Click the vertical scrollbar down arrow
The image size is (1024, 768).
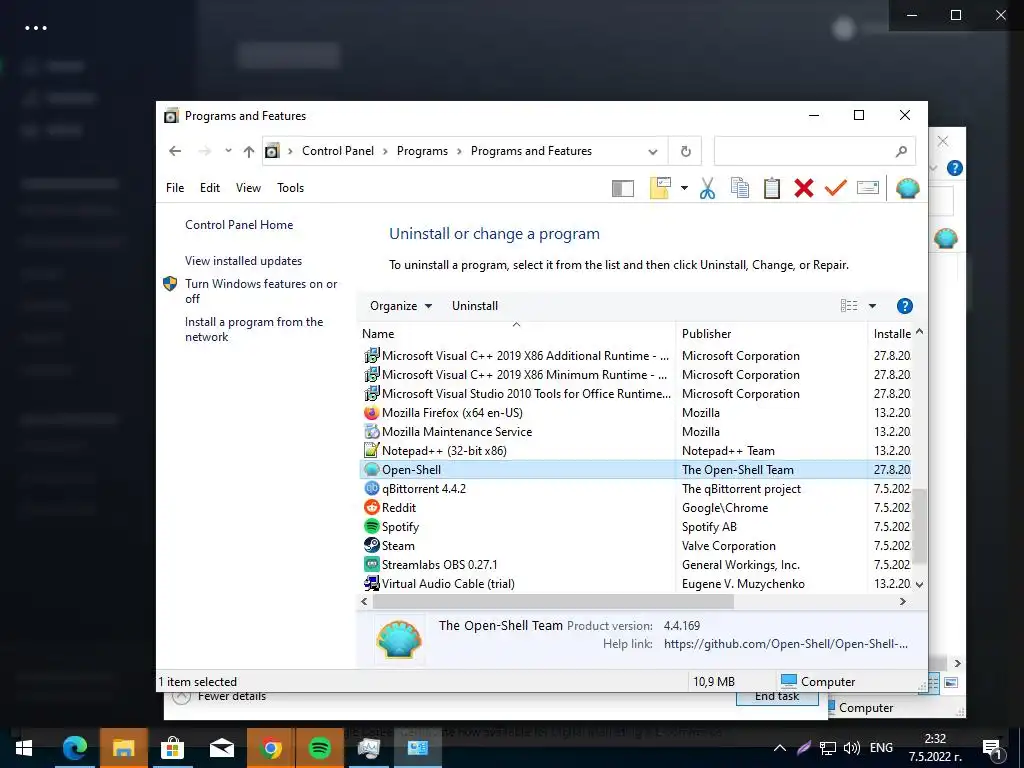920,584
